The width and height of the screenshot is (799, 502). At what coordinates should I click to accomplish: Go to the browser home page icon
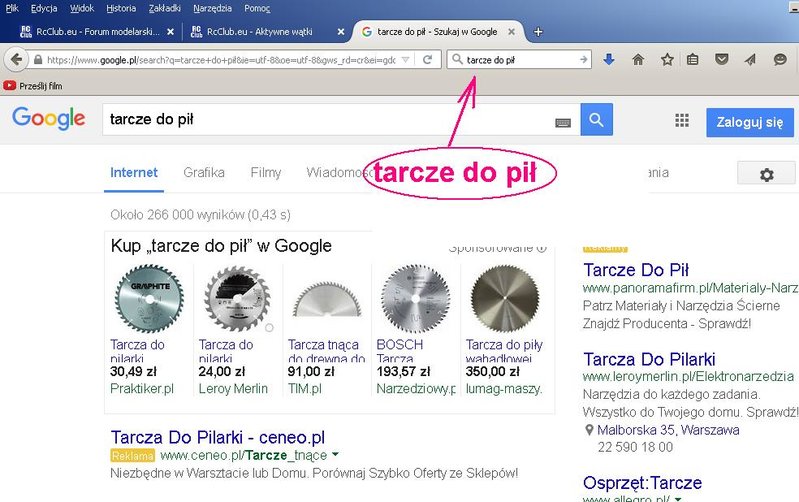(x=637, y=60)
